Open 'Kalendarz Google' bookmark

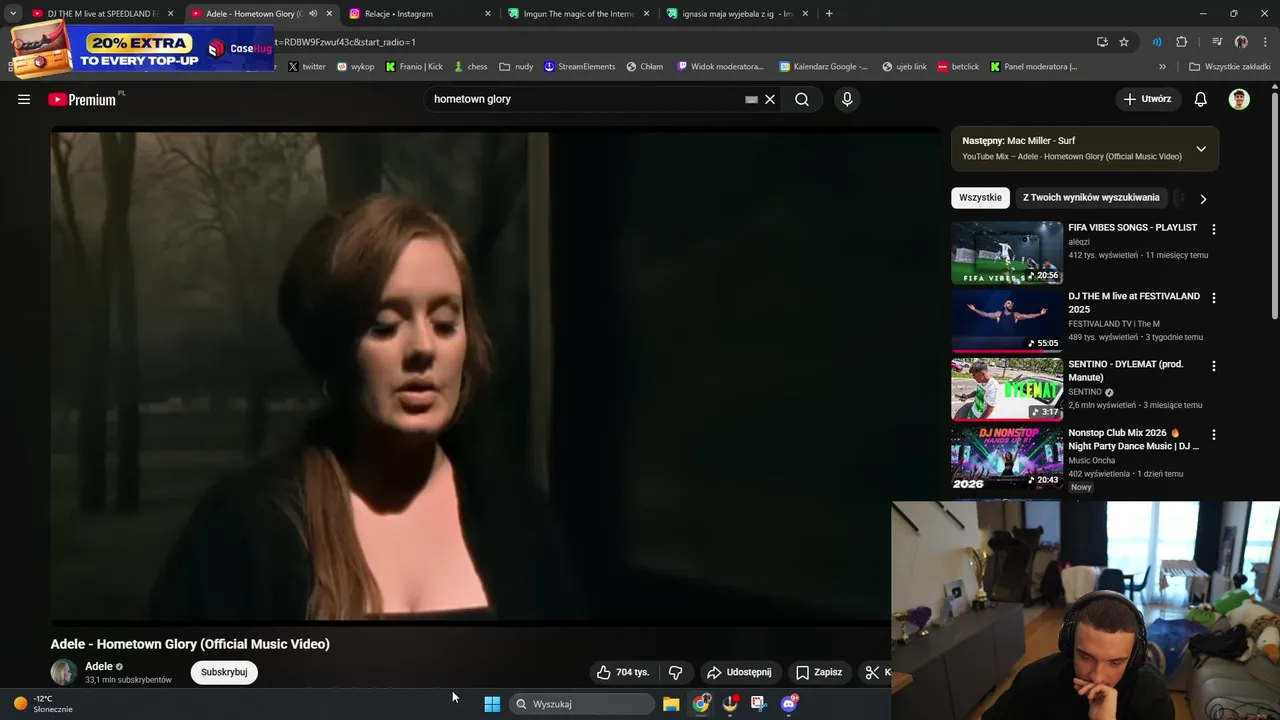[824, 67]
